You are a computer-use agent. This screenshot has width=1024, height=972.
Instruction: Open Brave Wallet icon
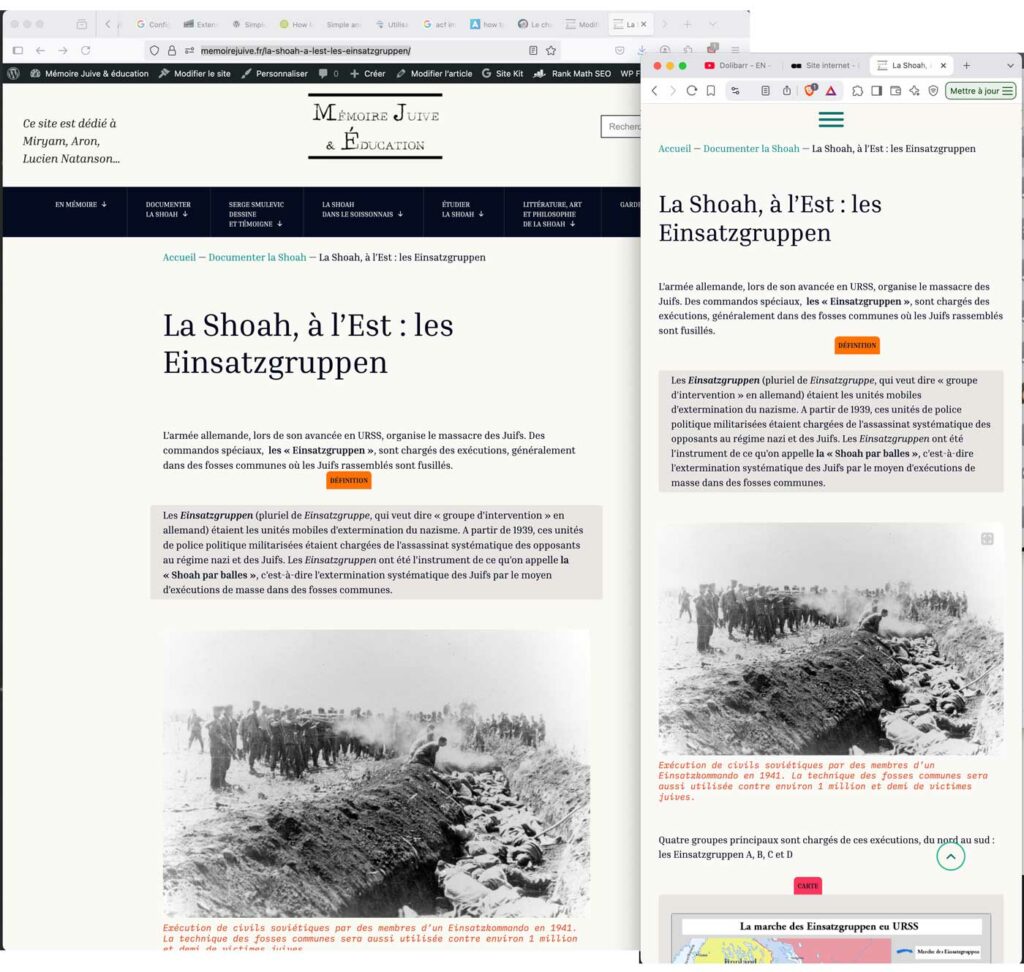(x=896, y=90)
